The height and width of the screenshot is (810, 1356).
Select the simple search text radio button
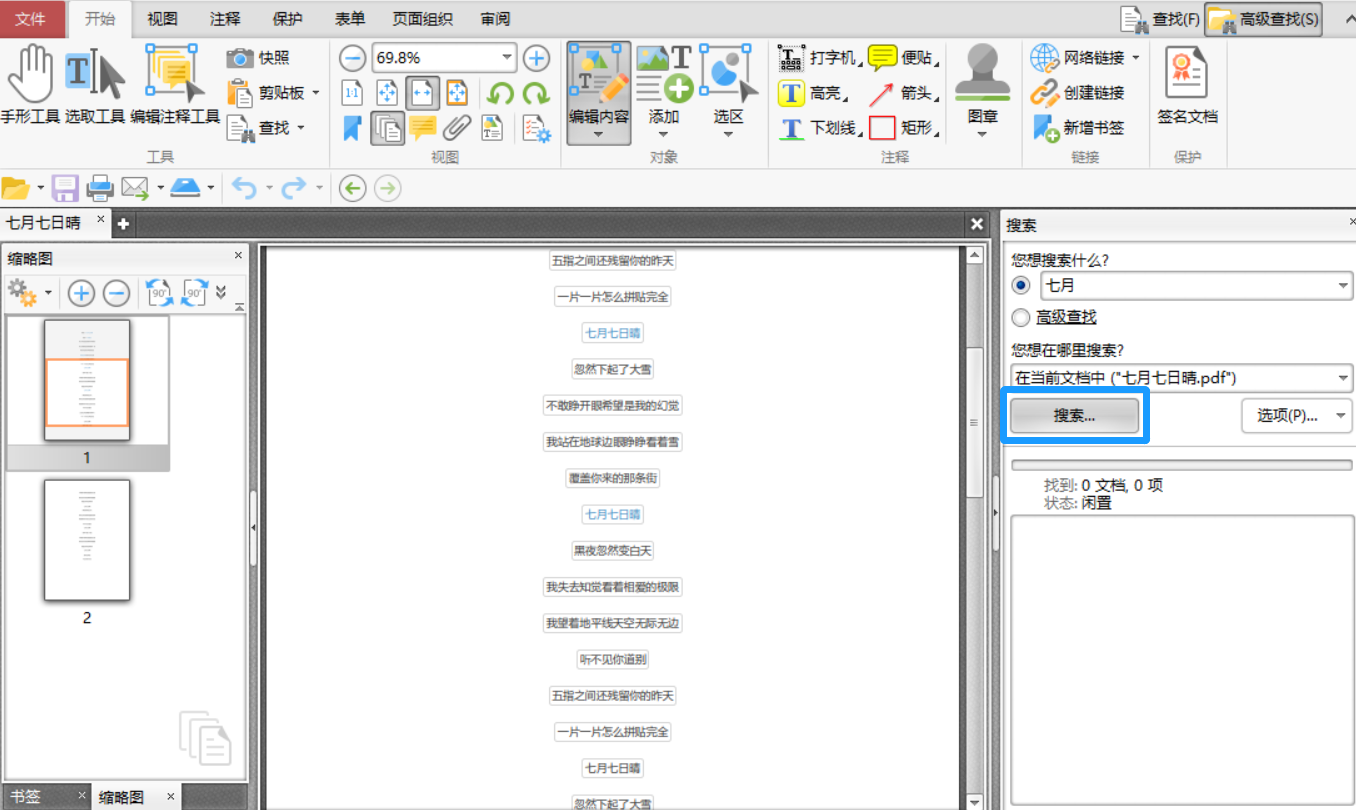1020,286
